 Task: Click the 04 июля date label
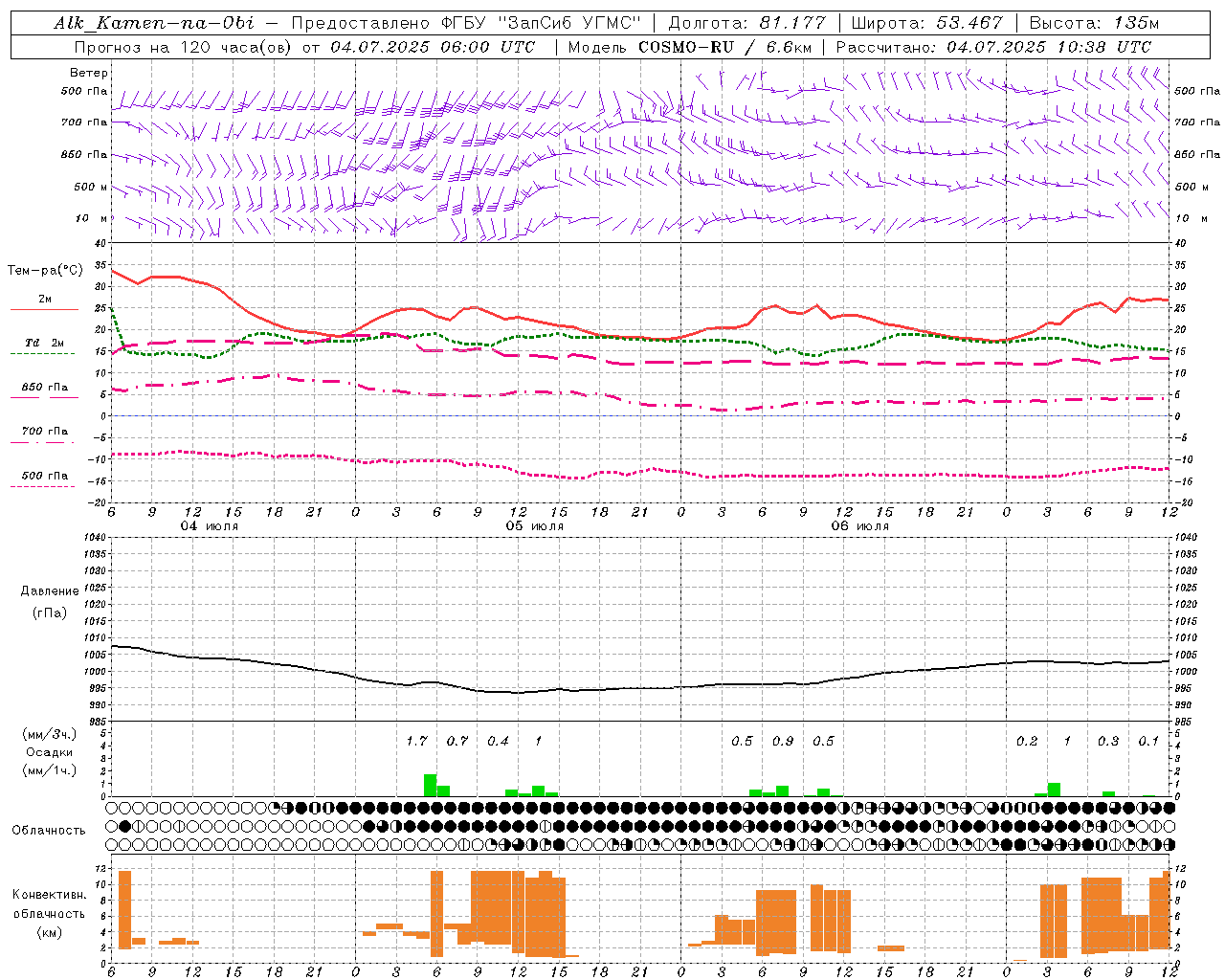[211, 526]
